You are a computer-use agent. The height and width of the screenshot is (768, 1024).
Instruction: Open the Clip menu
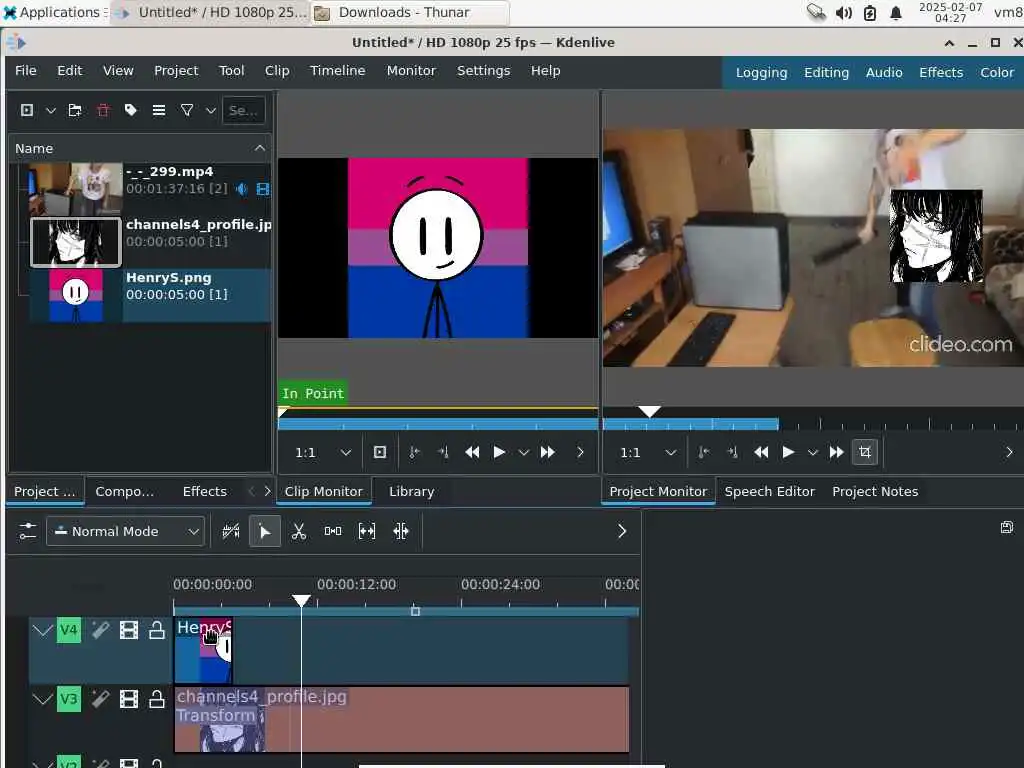tap(277, 71)
